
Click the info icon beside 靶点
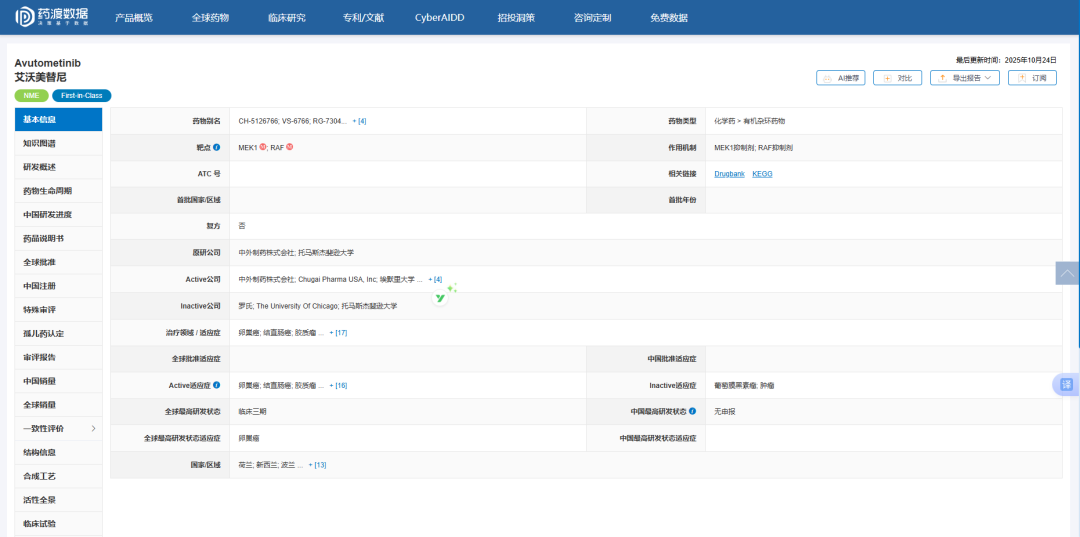(x=216, y=147)
